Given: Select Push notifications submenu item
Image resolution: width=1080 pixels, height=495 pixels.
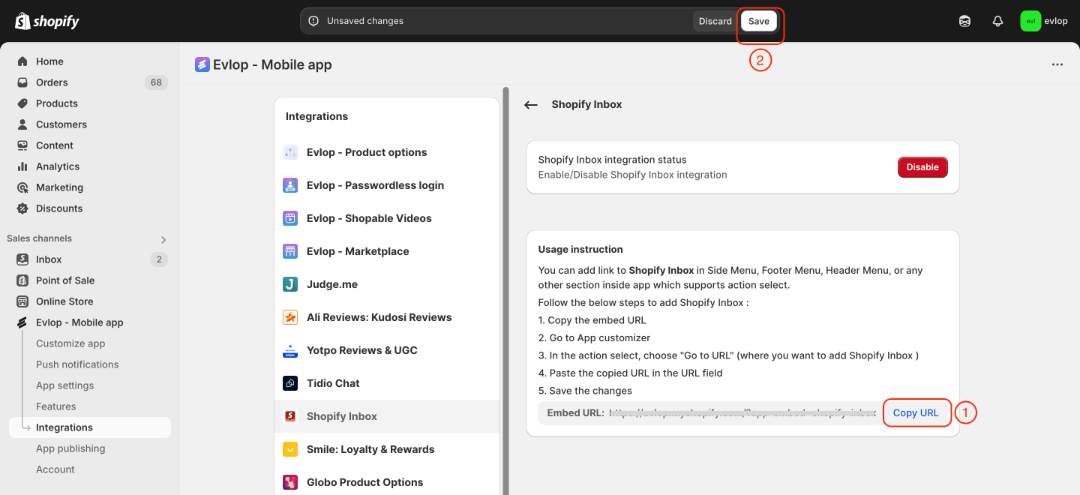Looking at the screenshot, I should tap(77, 365).
